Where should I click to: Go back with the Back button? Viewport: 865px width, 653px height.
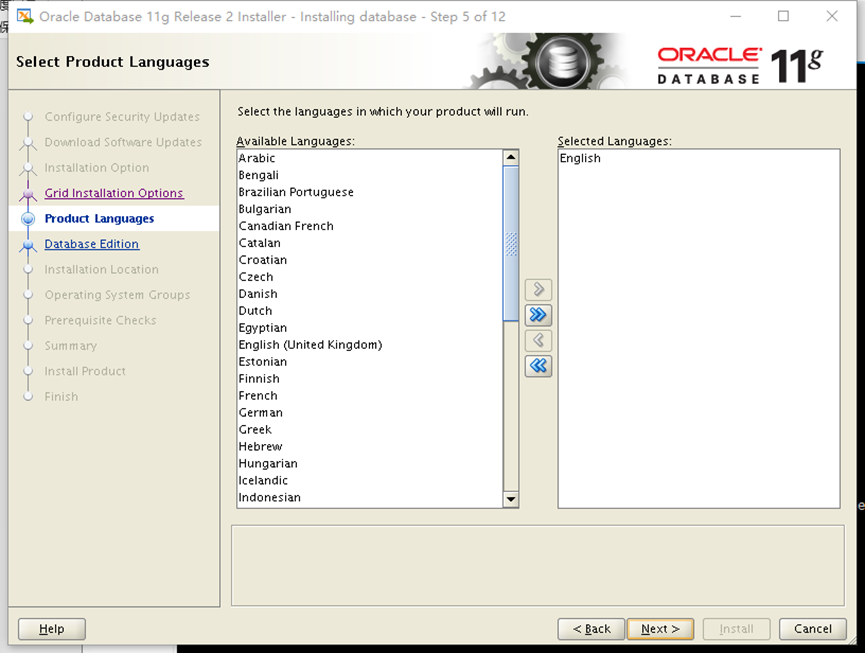[x=591, y=629]
